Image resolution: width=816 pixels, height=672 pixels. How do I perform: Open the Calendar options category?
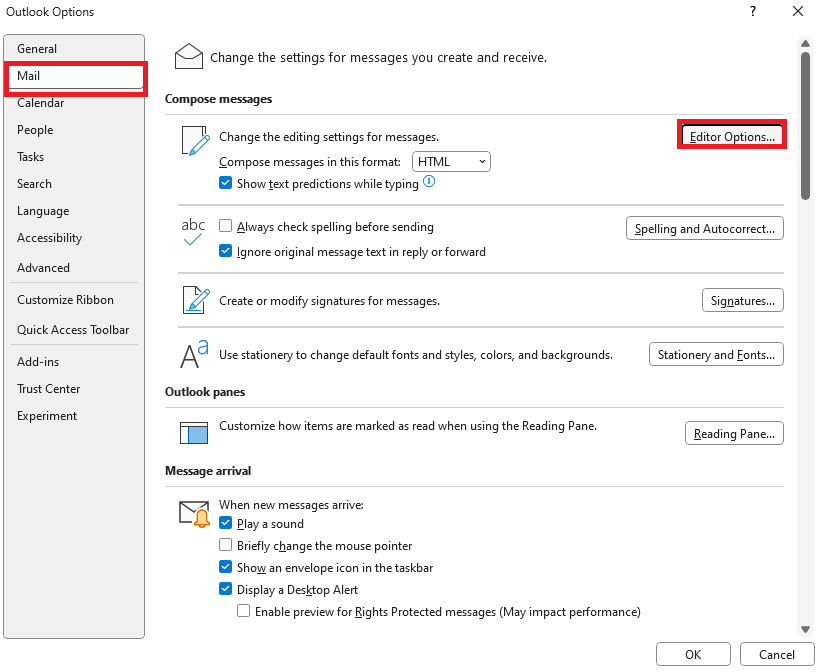pos(74,103)
